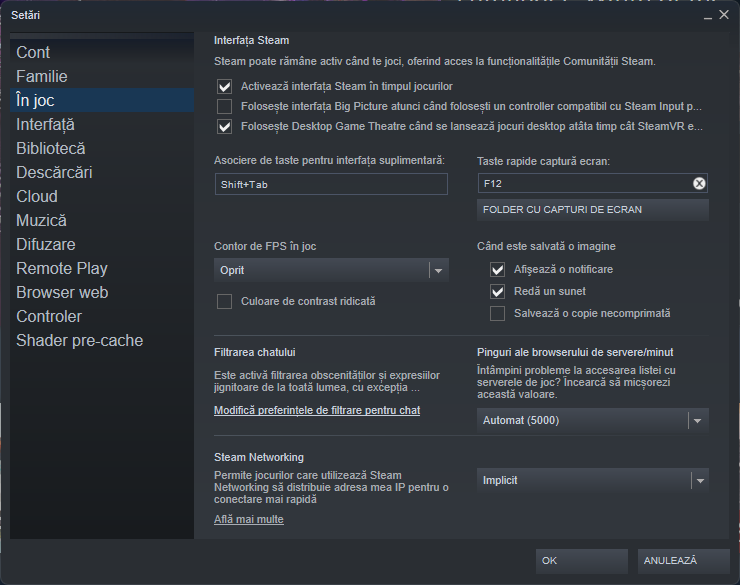Open Modifică preferințele de filtrare pentru chat

[317, 410]
